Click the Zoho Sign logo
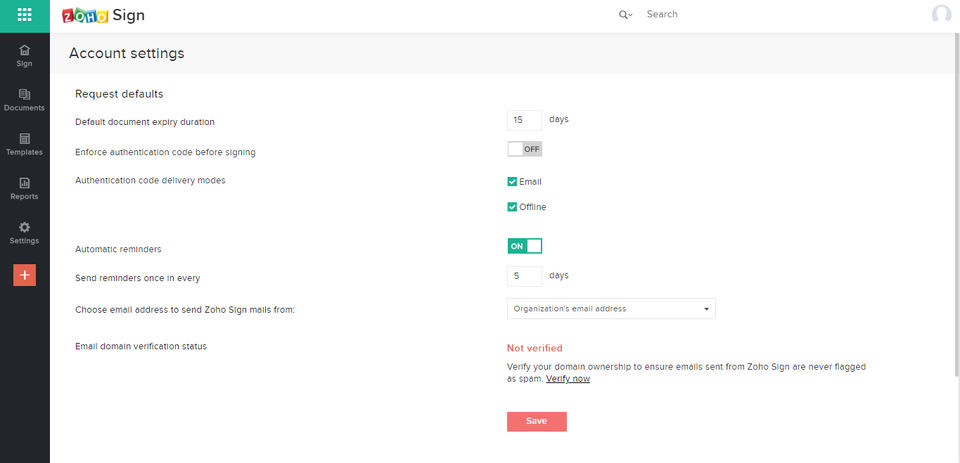 tap(103, 15)
